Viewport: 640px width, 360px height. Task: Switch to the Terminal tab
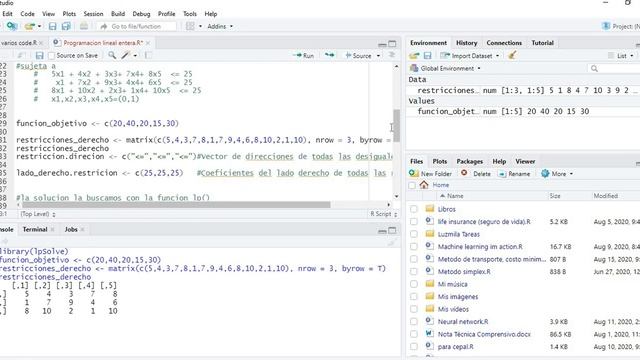pos(35,229)
